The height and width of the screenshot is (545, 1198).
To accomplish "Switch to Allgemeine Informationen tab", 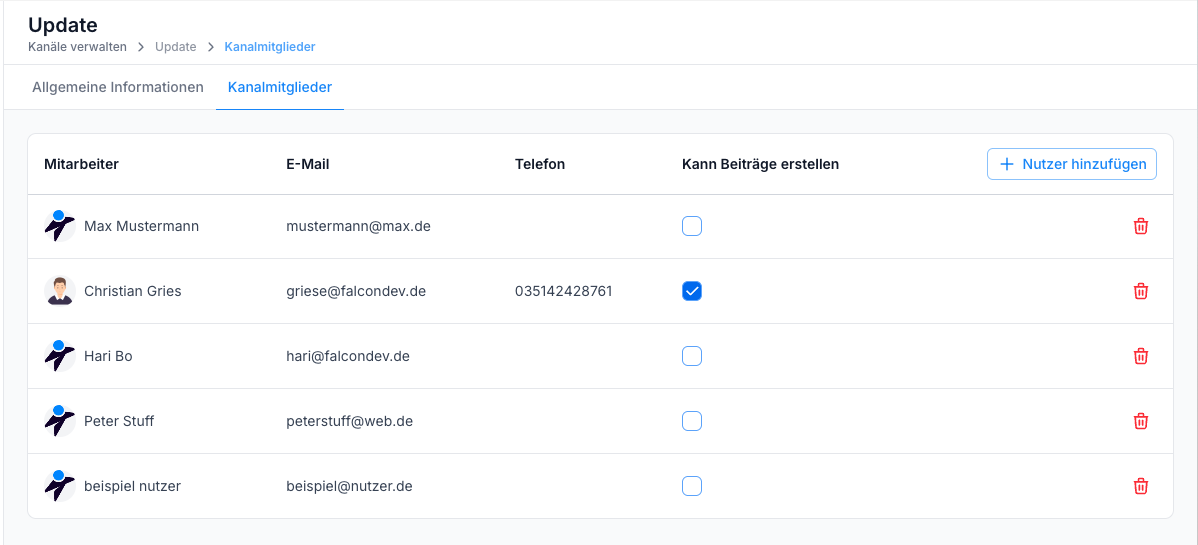I will pos(118,87).
